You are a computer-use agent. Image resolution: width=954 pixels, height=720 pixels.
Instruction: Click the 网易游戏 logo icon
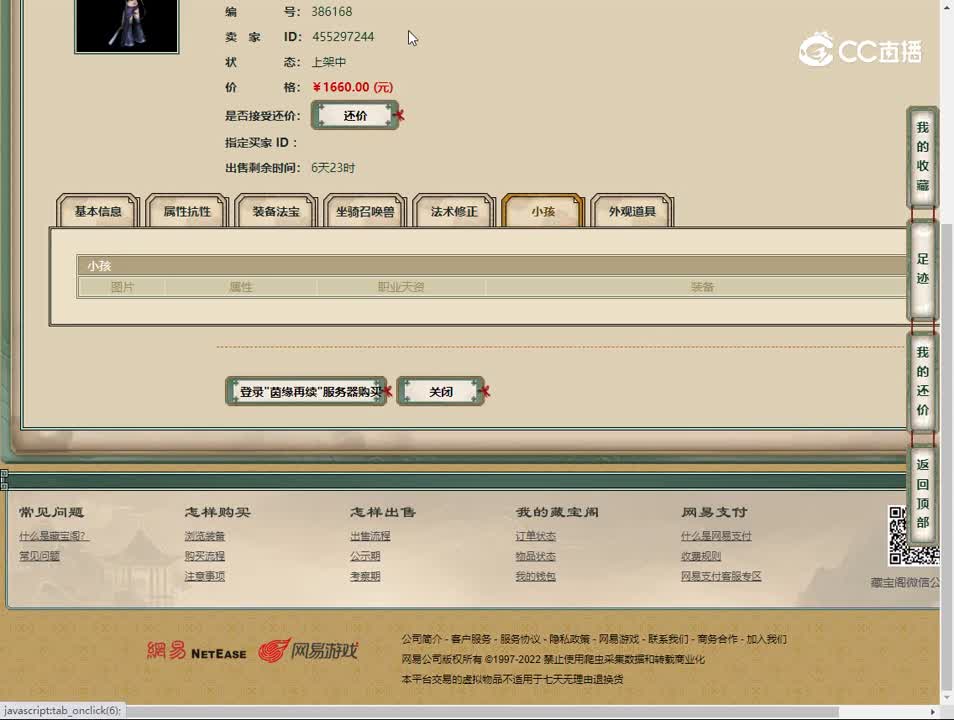308,651
